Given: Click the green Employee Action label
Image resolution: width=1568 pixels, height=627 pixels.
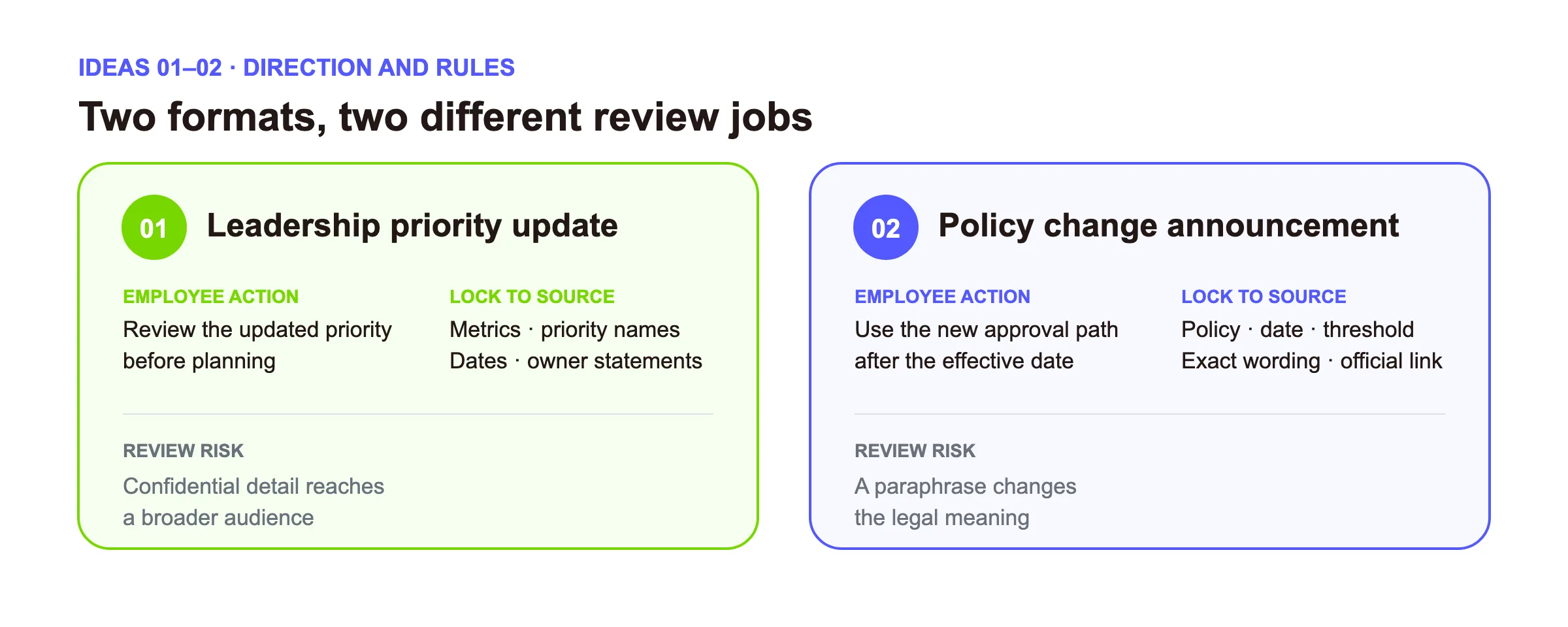Looking at the screenshot, I should click(210, 297).
